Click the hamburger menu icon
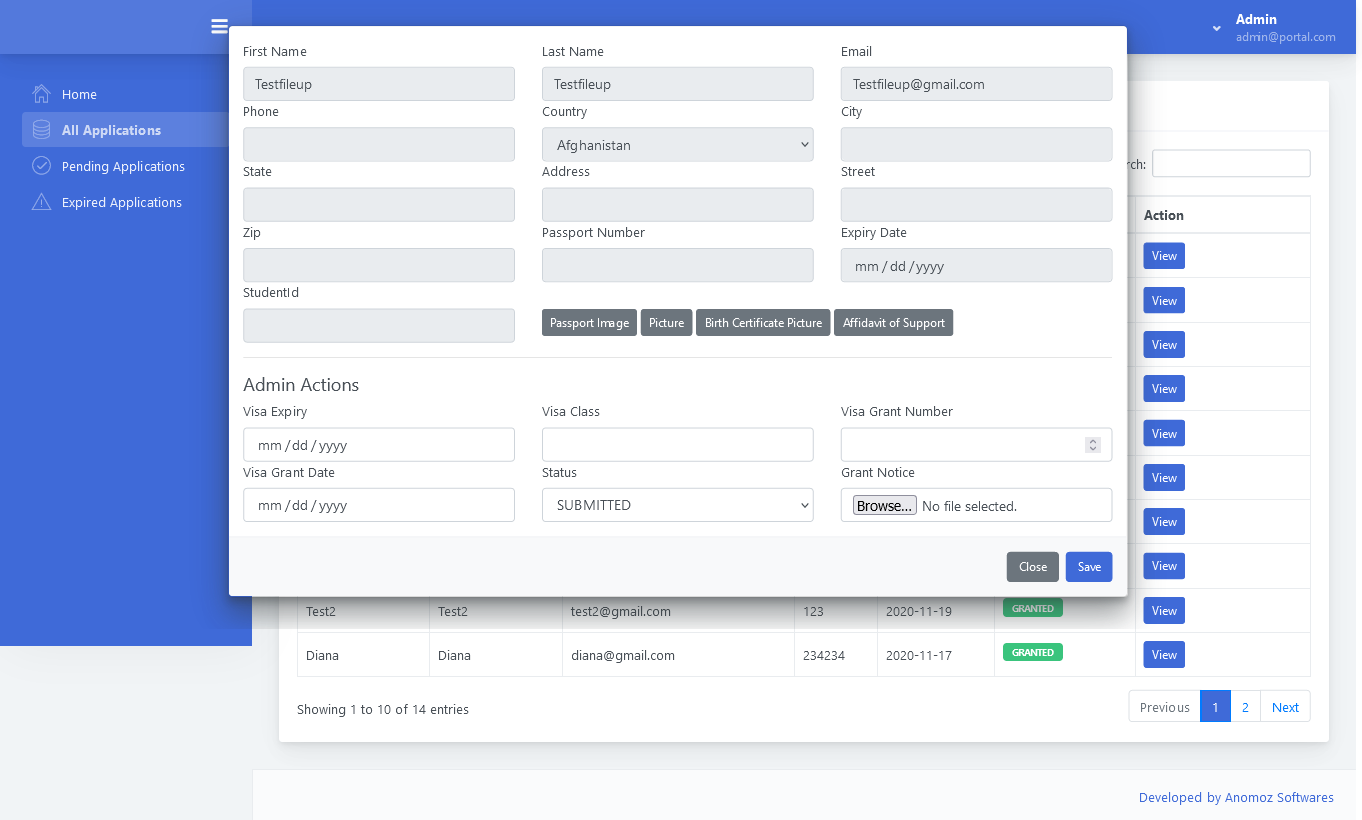The height and width of the screenshot is (820, 1362). point(220,27)
